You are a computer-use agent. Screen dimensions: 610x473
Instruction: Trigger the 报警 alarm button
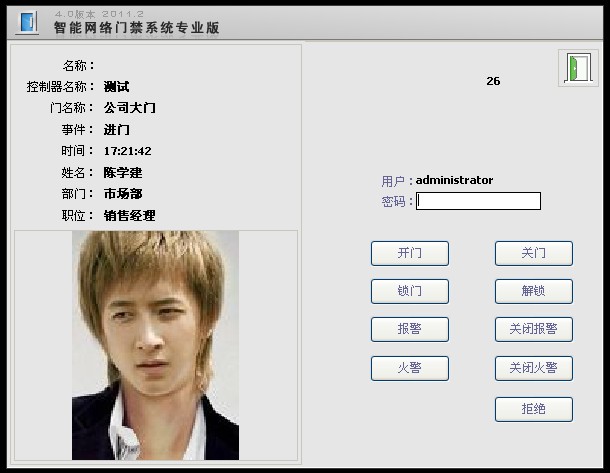409,329
